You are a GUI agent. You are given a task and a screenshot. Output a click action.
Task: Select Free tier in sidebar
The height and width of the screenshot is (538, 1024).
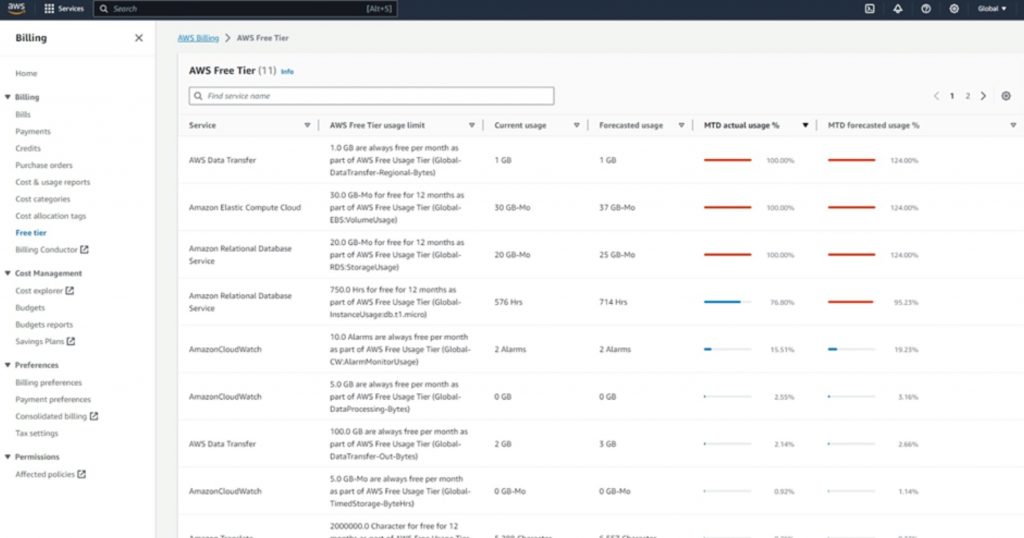pyautogui.click(x=31, y=232)
